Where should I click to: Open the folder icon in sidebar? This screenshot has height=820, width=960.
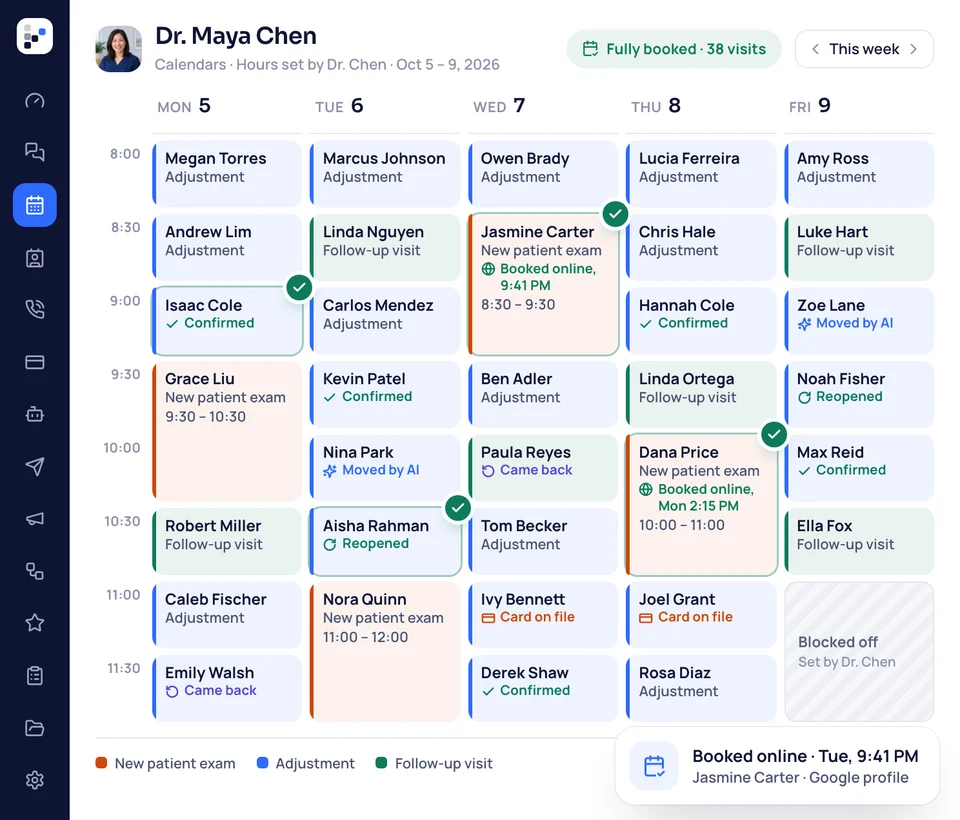35,728
